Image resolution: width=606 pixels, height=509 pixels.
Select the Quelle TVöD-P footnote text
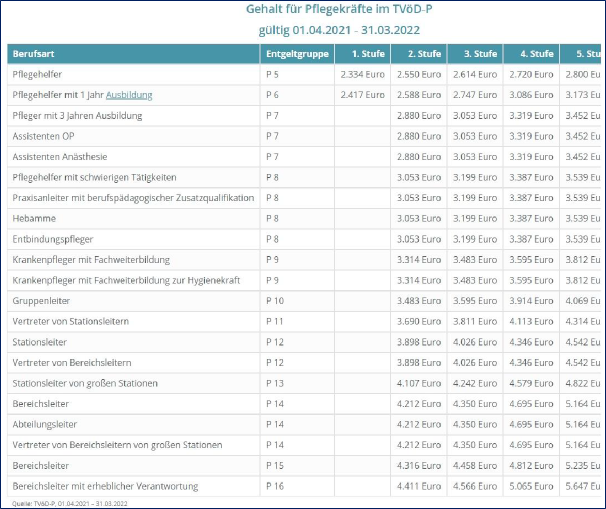70,504
